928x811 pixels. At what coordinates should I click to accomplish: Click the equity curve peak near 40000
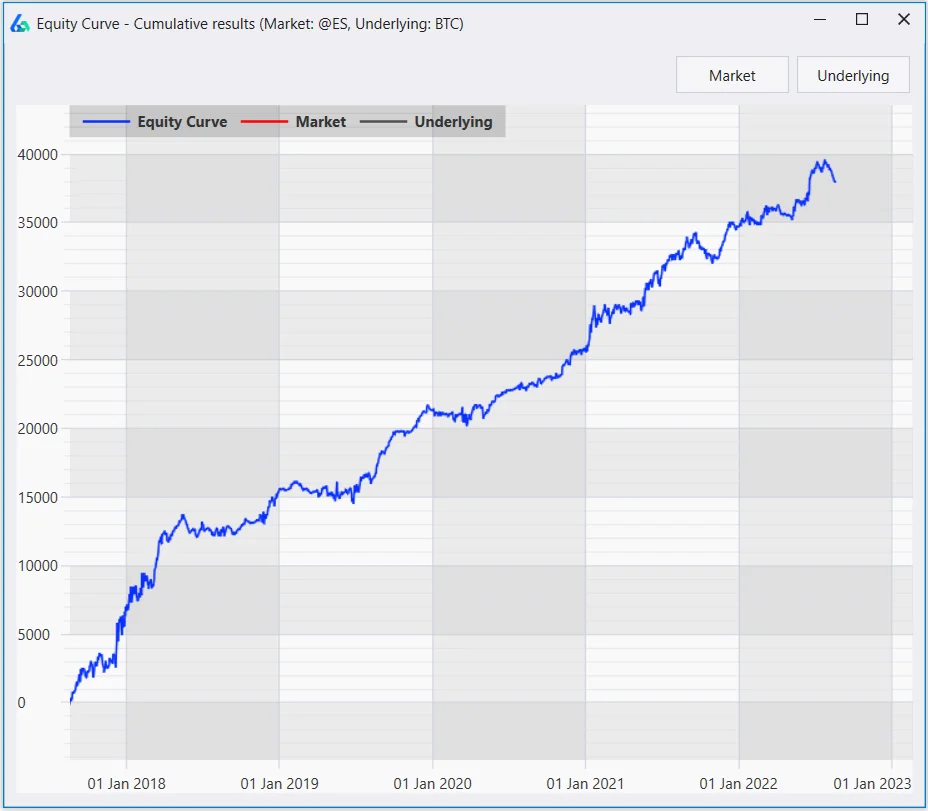point(824,161)
